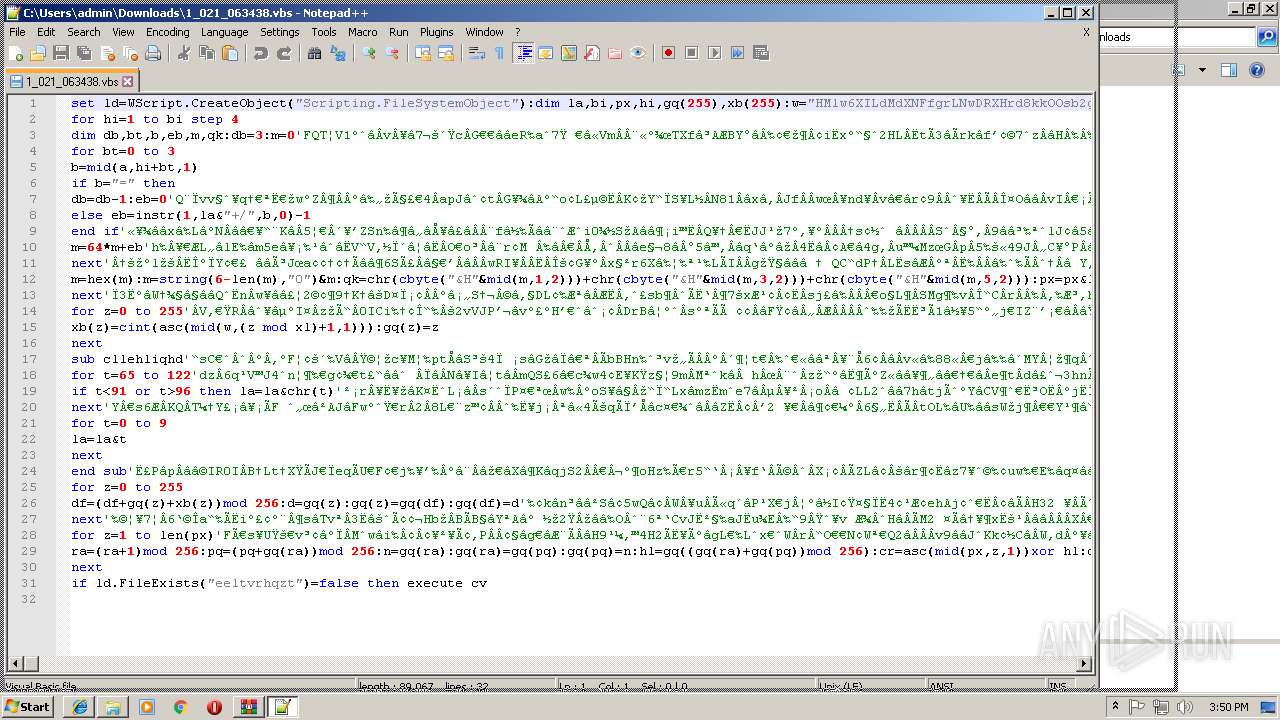Click the Cut scissors toolbar icon
The image size is (1280, 720).
(x=183, y=53)
